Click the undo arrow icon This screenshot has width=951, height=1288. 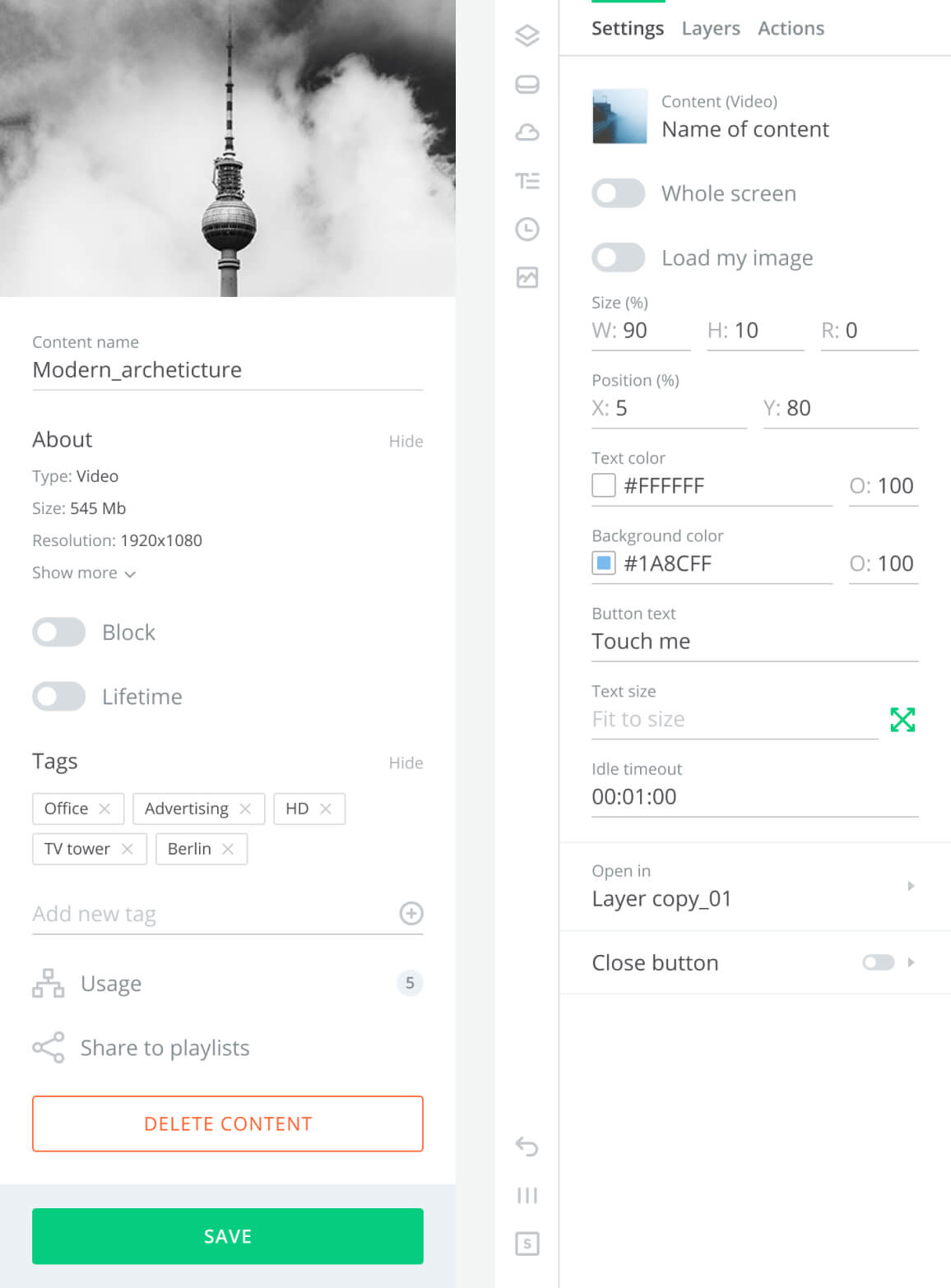(x=527, y=1146)
